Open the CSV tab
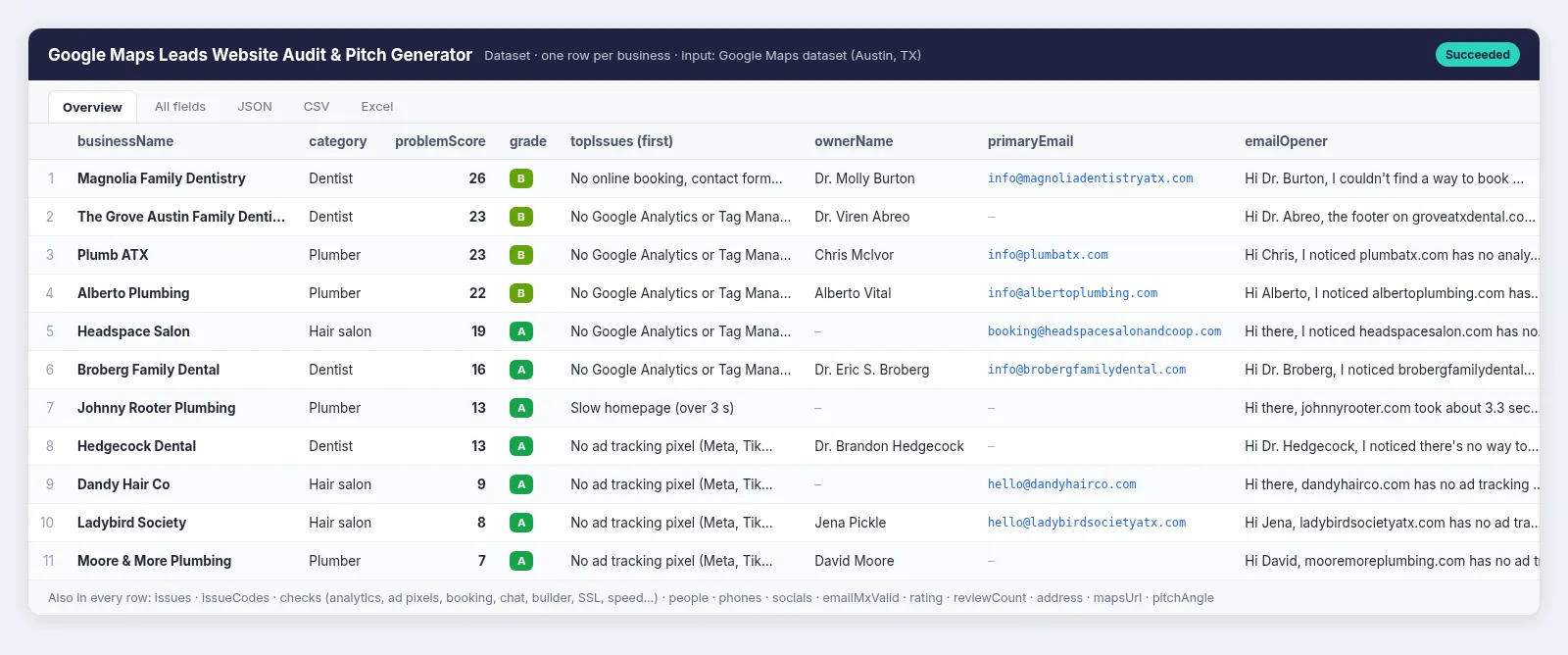1568x655 pixels. coord(317,107)
